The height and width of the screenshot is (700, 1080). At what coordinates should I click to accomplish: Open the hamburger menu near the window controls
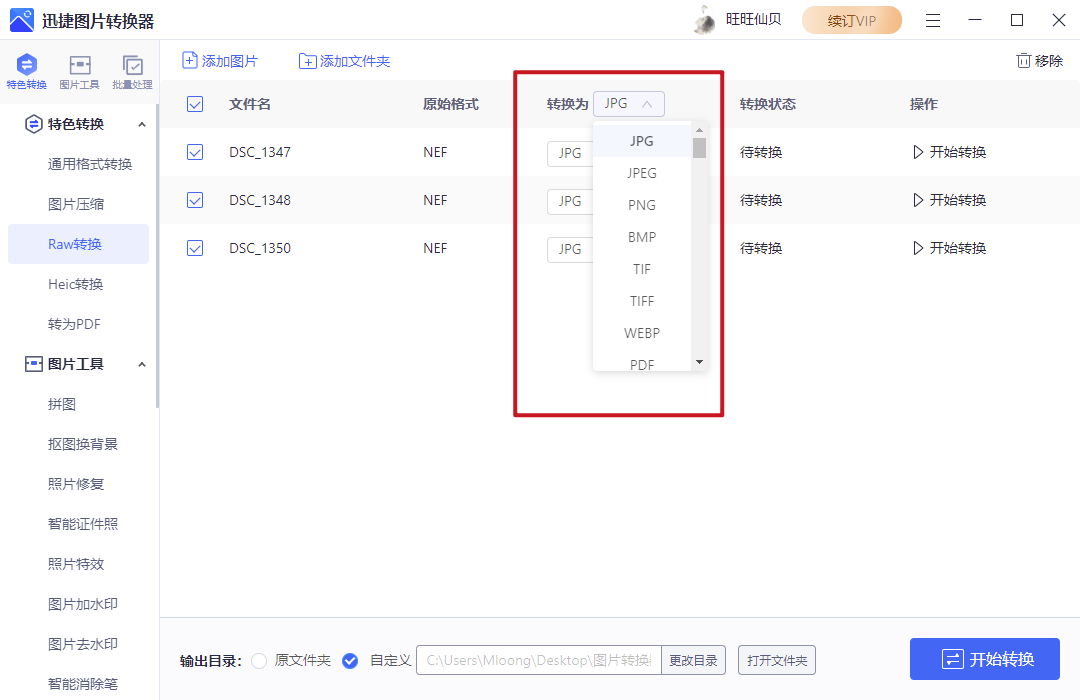pos(932,19)
